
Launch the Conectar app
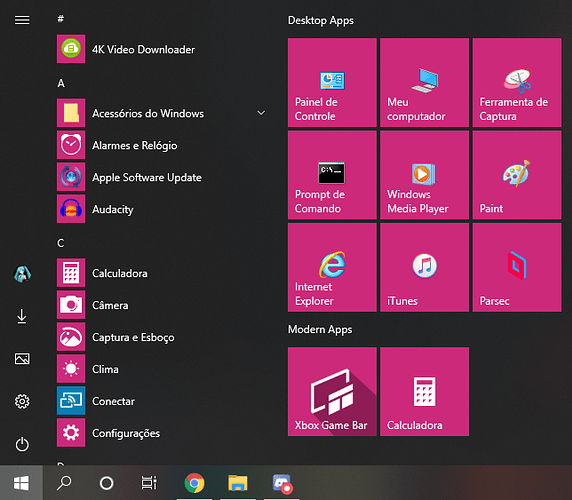pos(162,401)
